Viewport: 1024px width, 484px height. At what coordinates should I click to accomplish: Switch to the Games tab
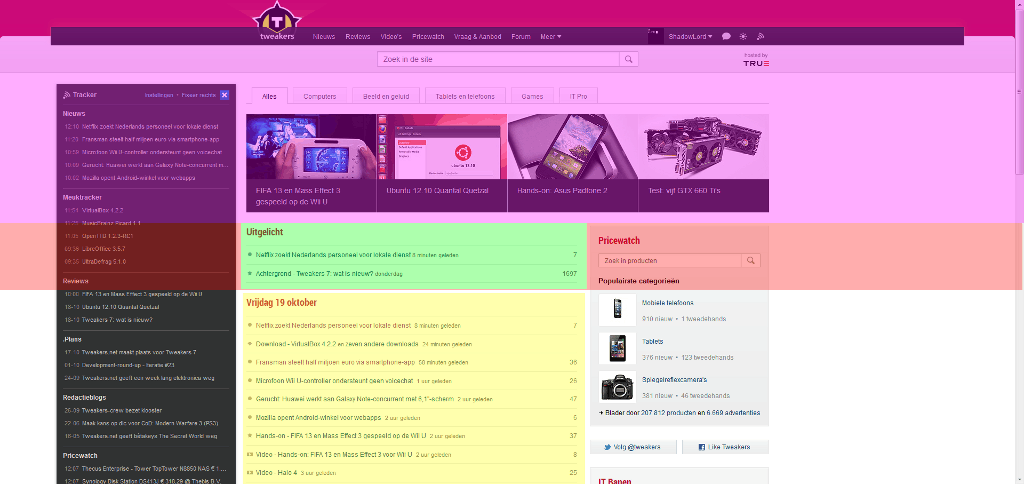point(532,96)
